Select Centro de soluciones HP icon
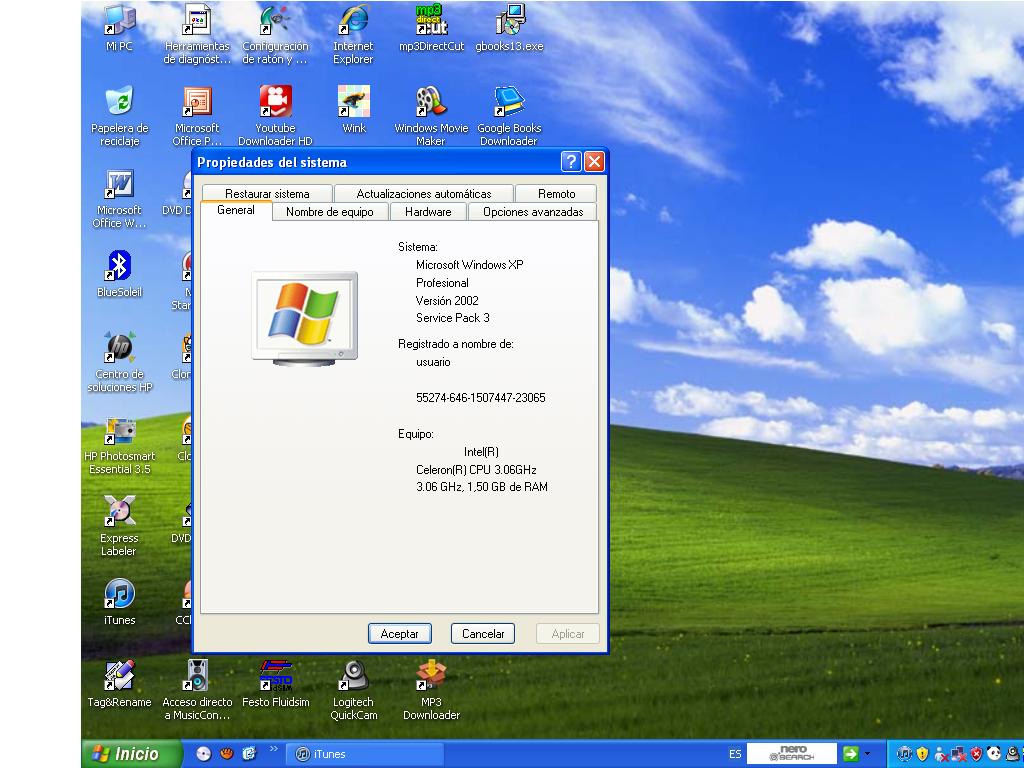Image resolution: width=1024 pixels, height=768 pixels. [x=120, y=362]
